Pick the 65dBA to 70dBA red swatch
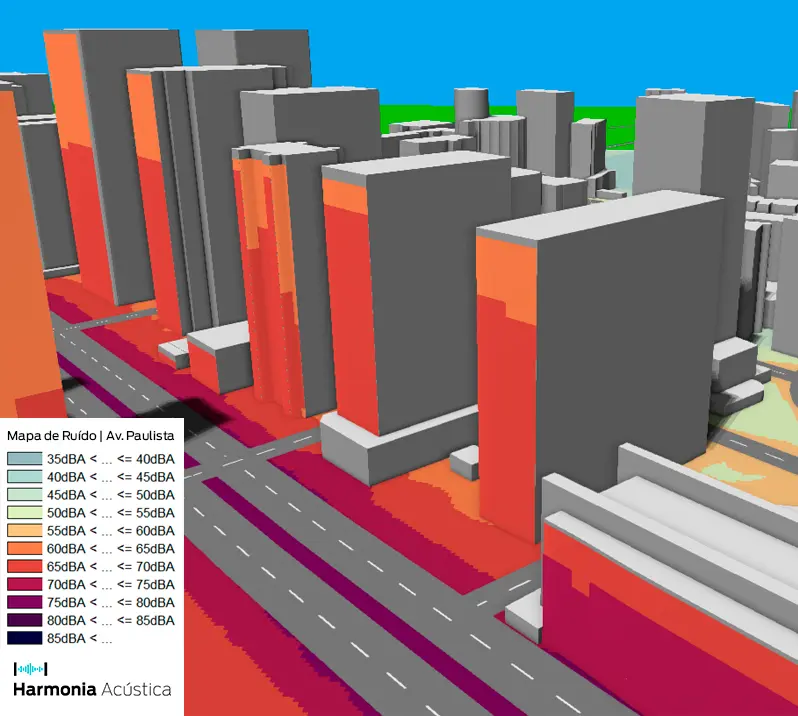The width and height of the screenshot is (798, 716). pos(24,566)
